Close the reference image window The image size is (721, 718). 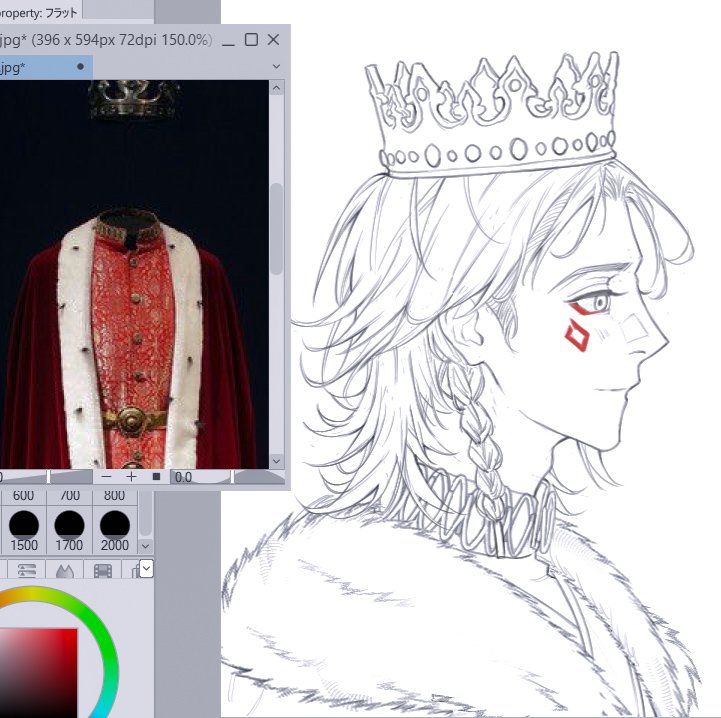(274, 40)
